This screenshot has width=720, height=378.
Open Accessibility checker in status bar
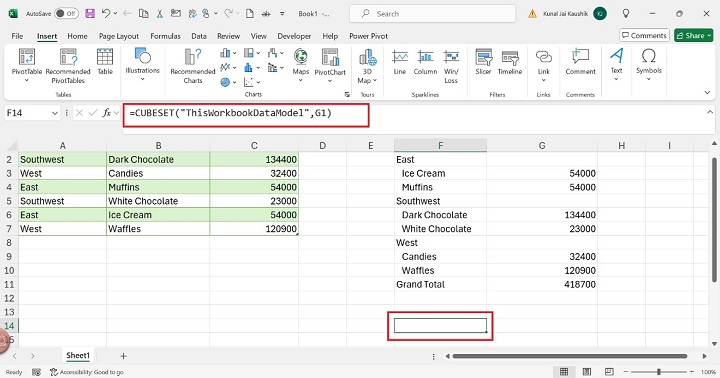tap(87, 372)
